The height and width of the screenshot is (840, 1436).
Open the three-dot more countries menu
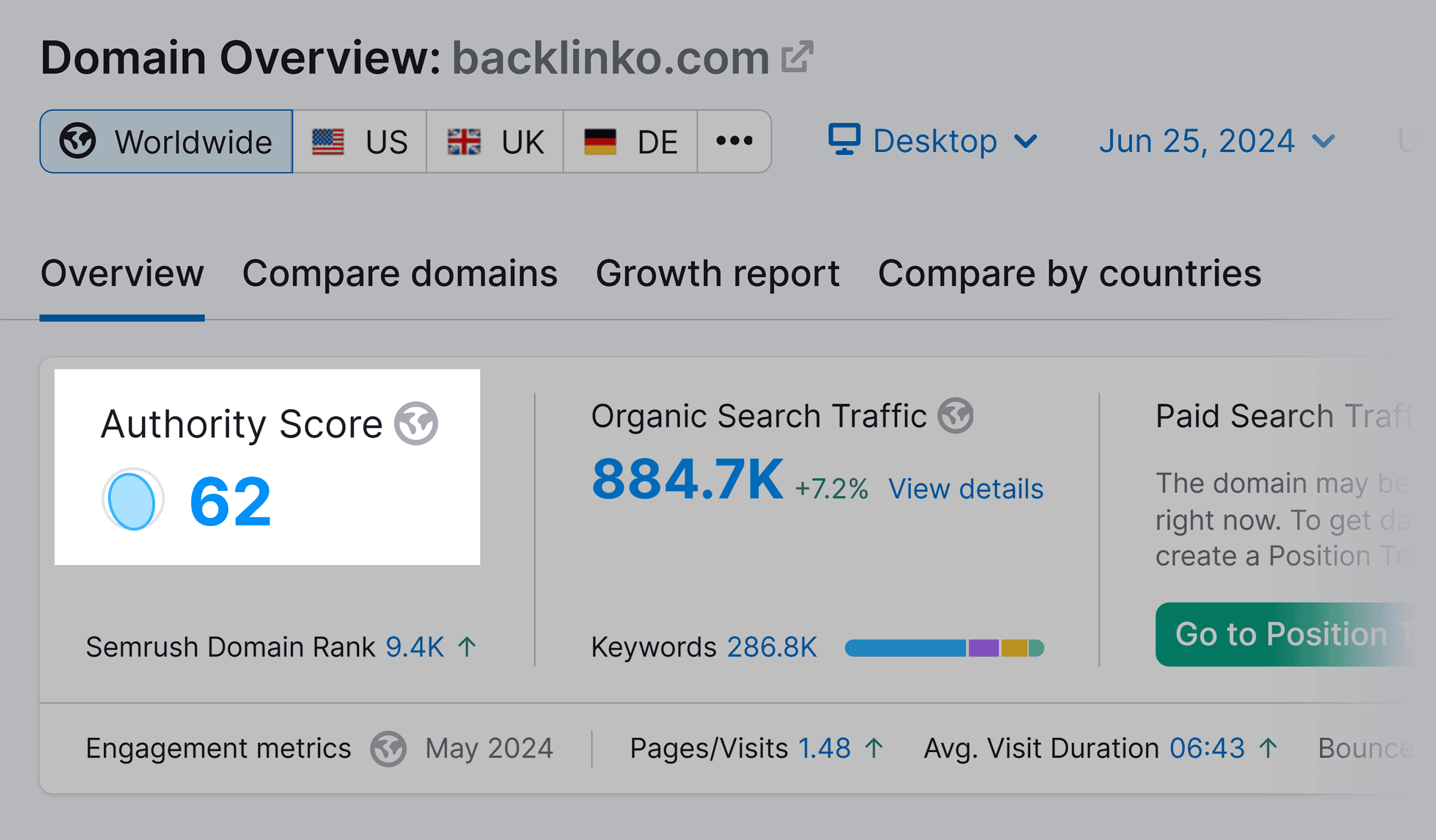point(734,141)
